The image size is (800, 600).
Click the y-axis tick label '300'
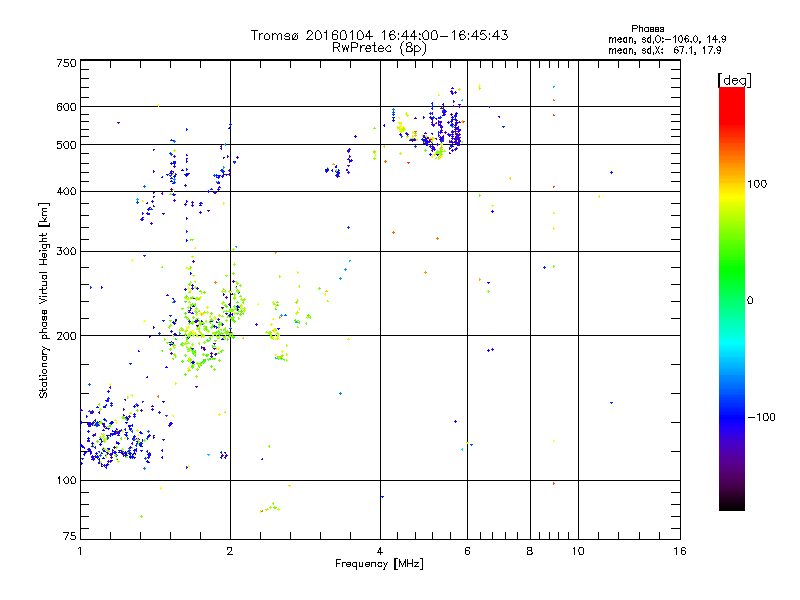point(66,252)
